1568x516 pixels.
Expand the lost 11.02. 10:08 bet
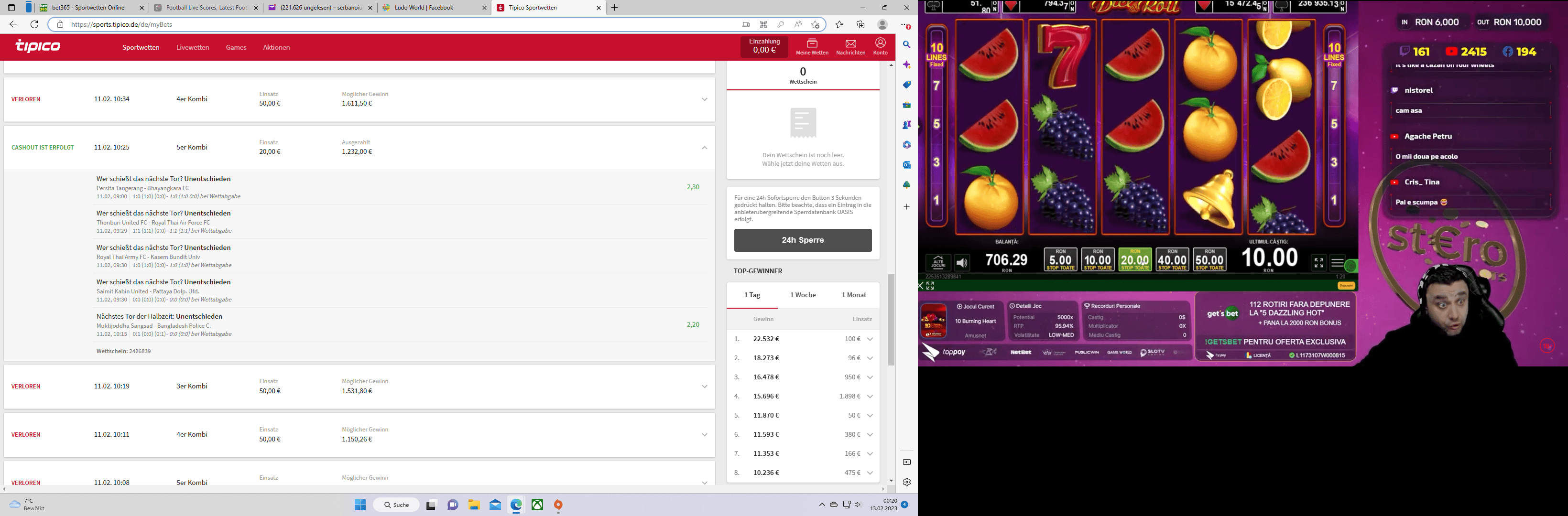pos(704,483)
